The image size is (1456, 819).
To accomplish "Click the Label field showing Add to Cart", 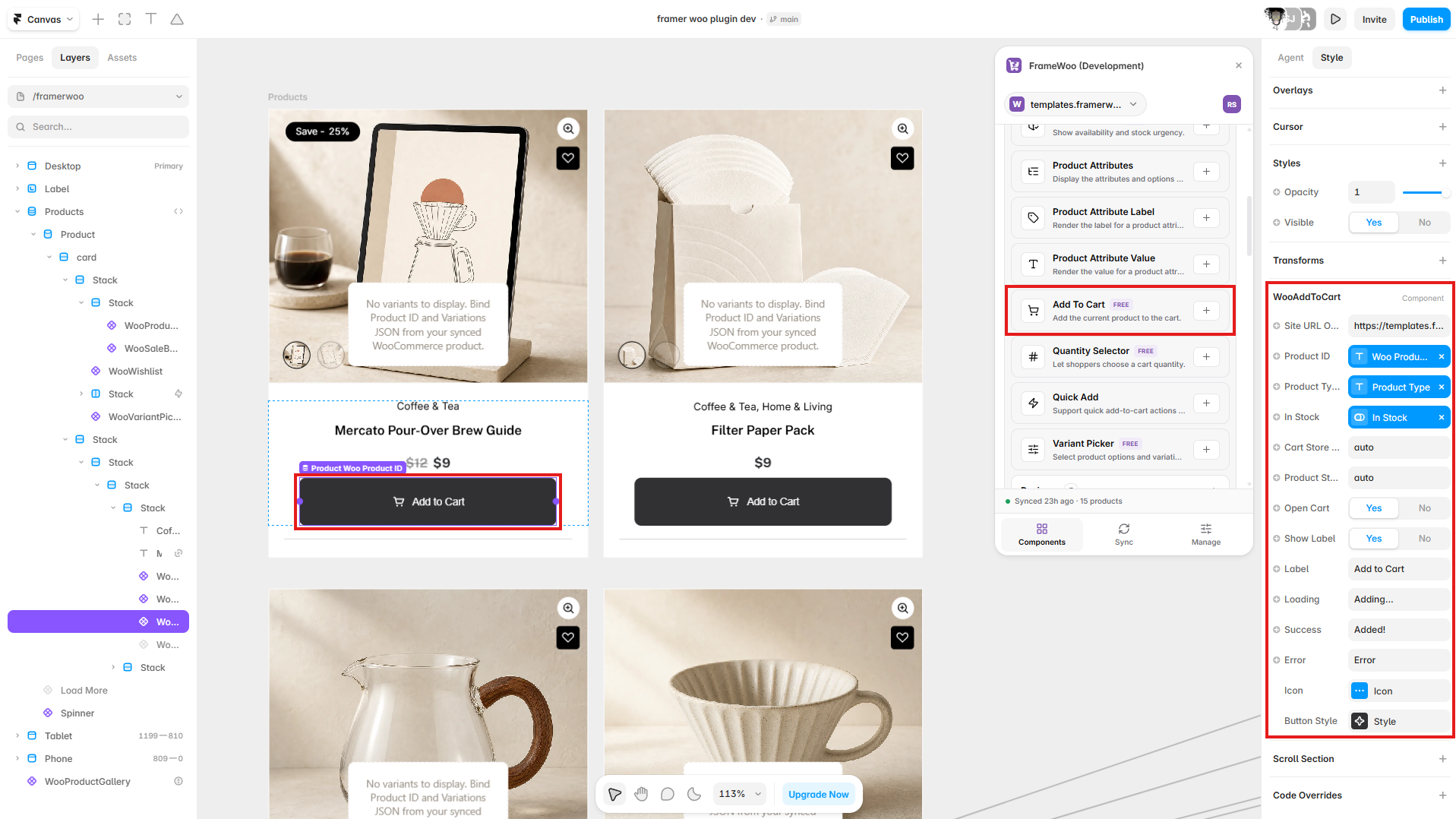I will click(x=1398, y=569).
